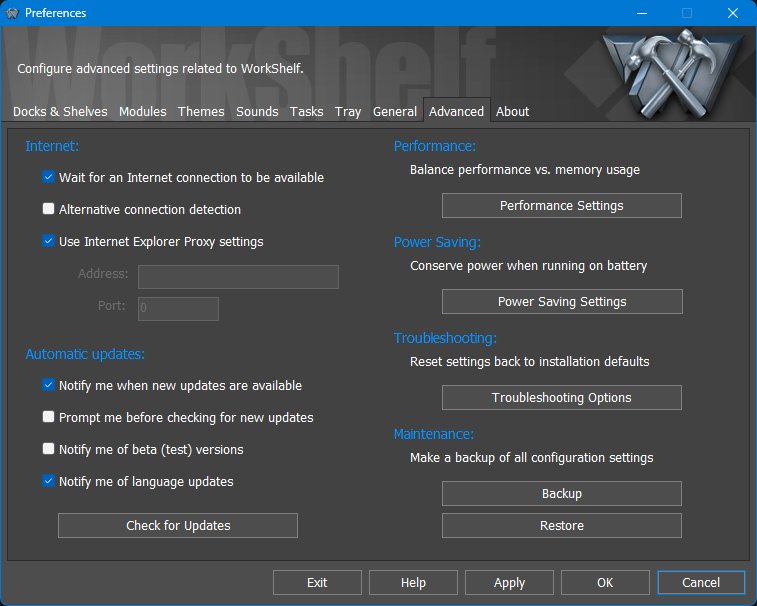The height and width of the screenshot is (606, 757).
Task: Click text 'Balance performance vs. memory usage'
Action: [x=525, y=170]
